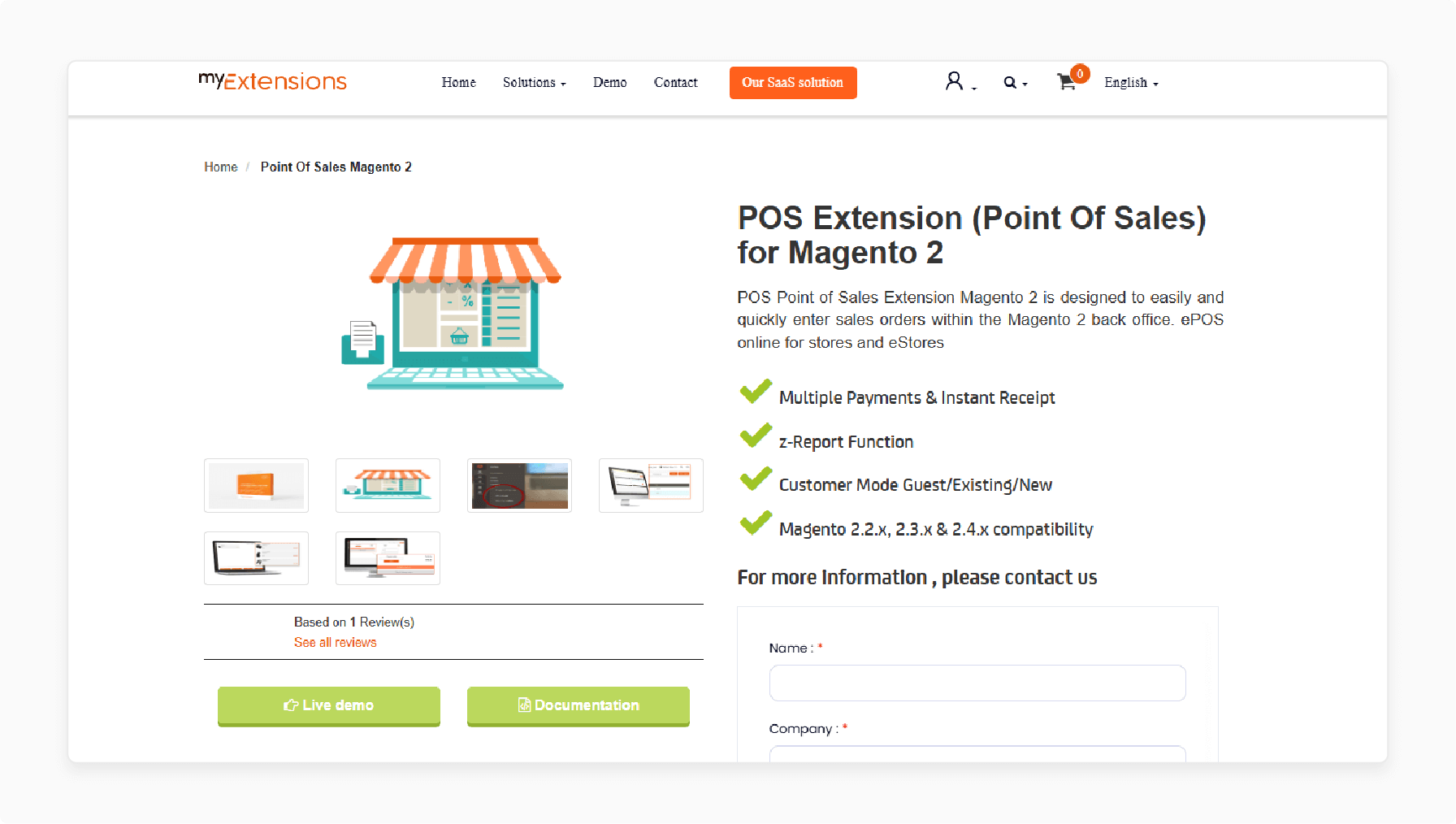
Task: Click checkmark beside Customer Mode Guest/Existing/New
Action: 756,478
